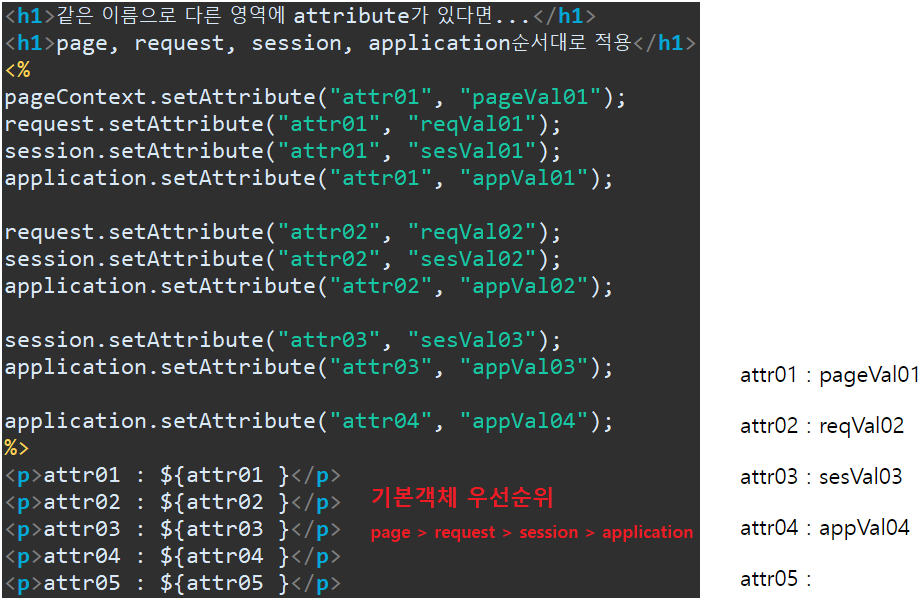This screenshot has height=600, width=921.
Task: Click the empty output line 'attr05 :'
Action: [x=776, y=579]
